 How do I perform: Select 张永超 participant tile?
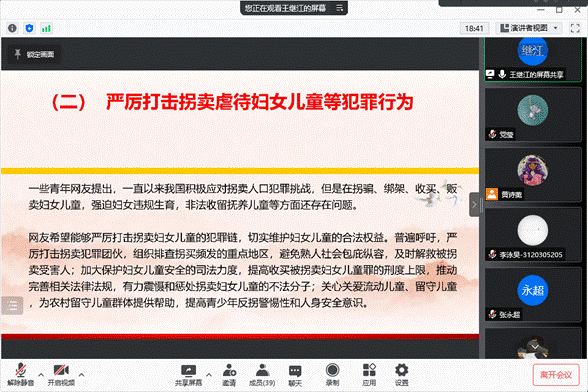pos(533,294)
